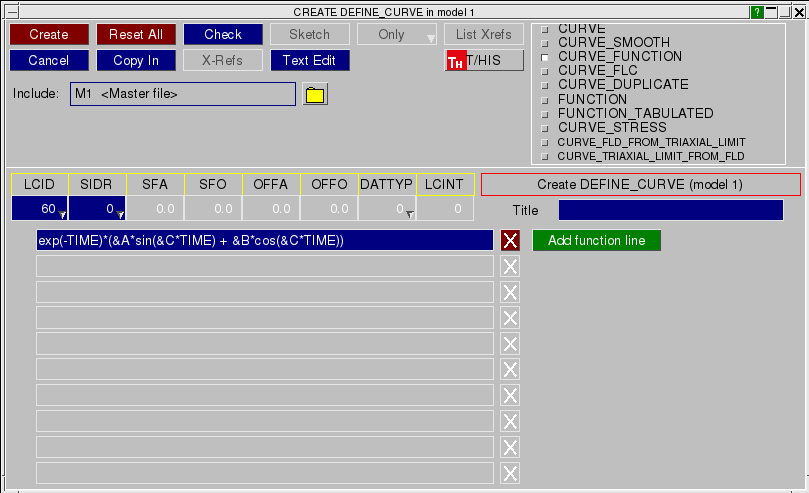This screenshot has width=809, height=493.
Task: Click the green help question mark icon
Action: 757,11
